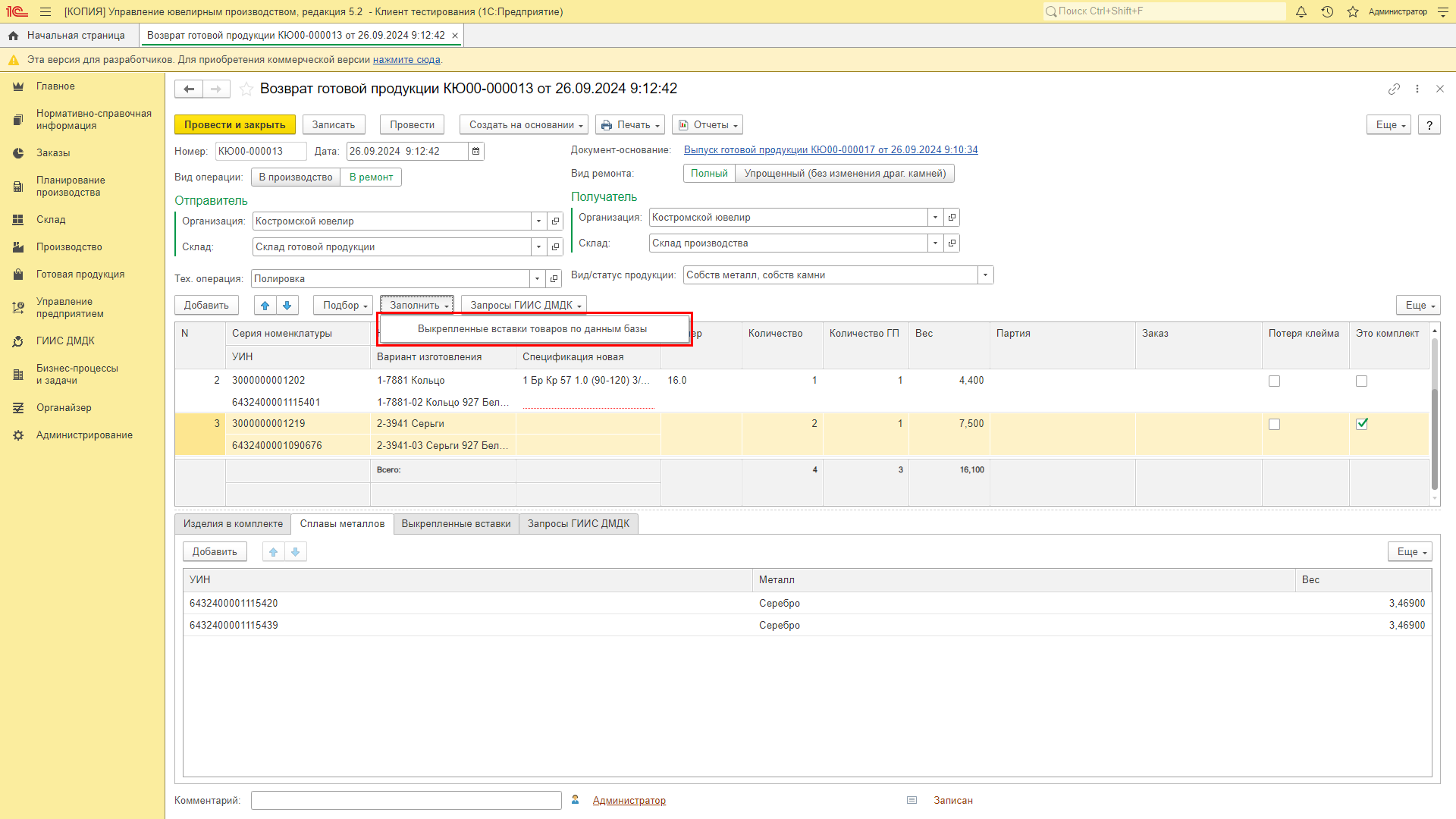Toggle Потеря клейма for row 2
The height and width of the screenshot is (819, 1456).
pyautogui.click(x=1274, y=381)
